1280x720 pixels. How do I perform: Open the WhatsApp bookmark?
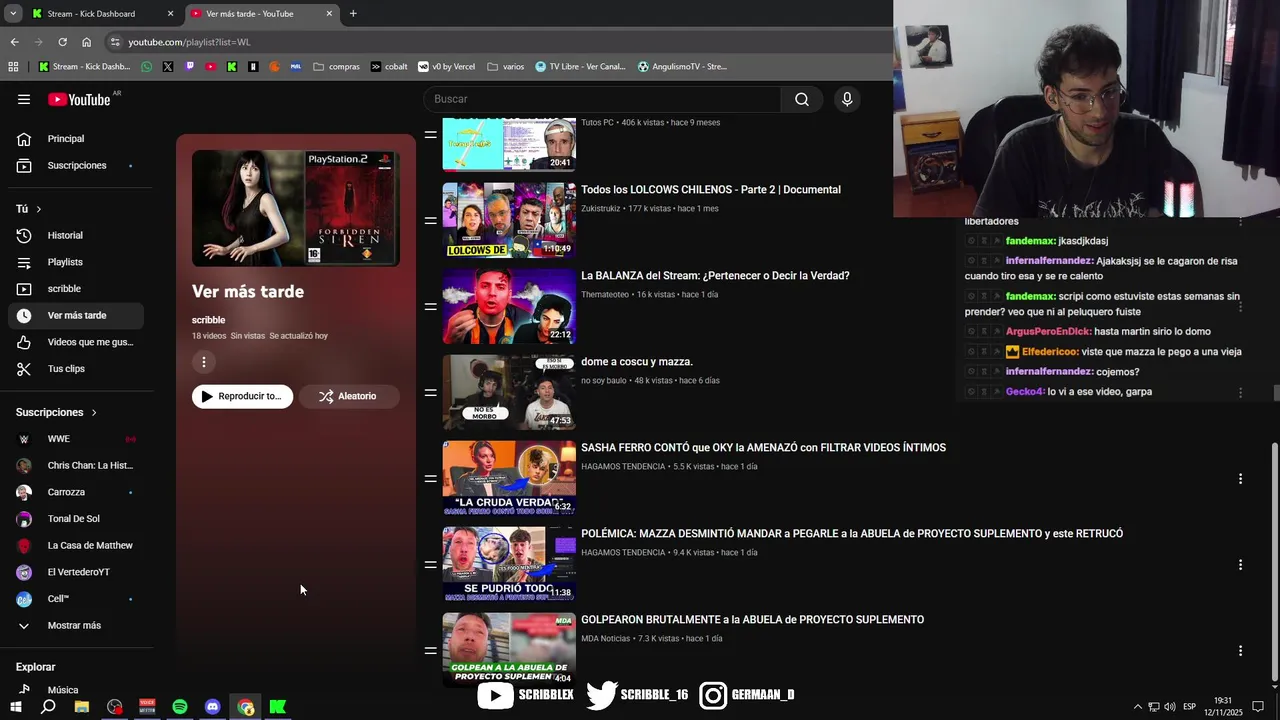click(147, 67)
